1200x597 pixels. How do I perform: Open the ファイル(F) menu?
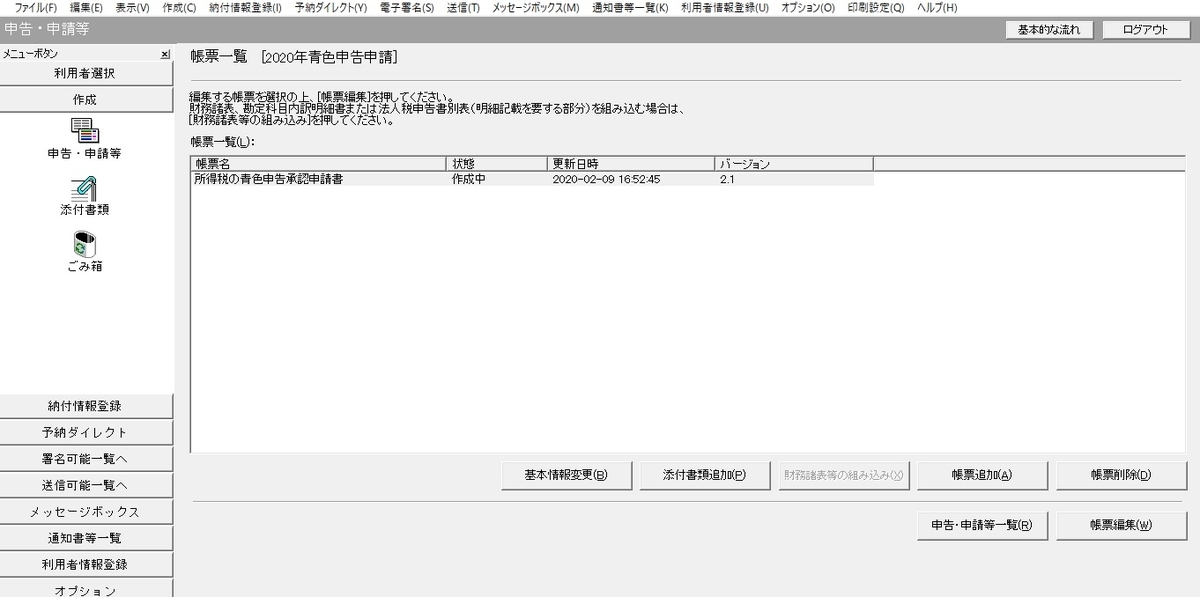click(x=36, y=8)
